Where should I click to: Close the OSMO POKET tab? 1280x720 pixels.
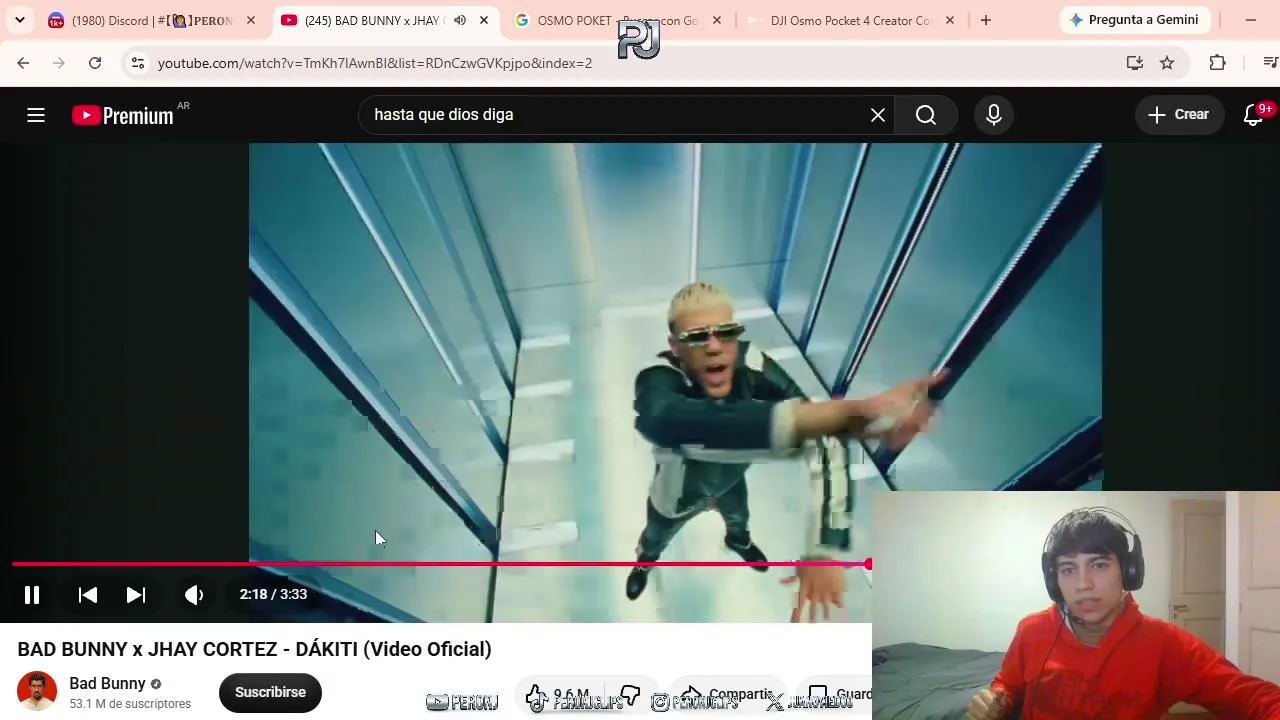coord(717,20)
